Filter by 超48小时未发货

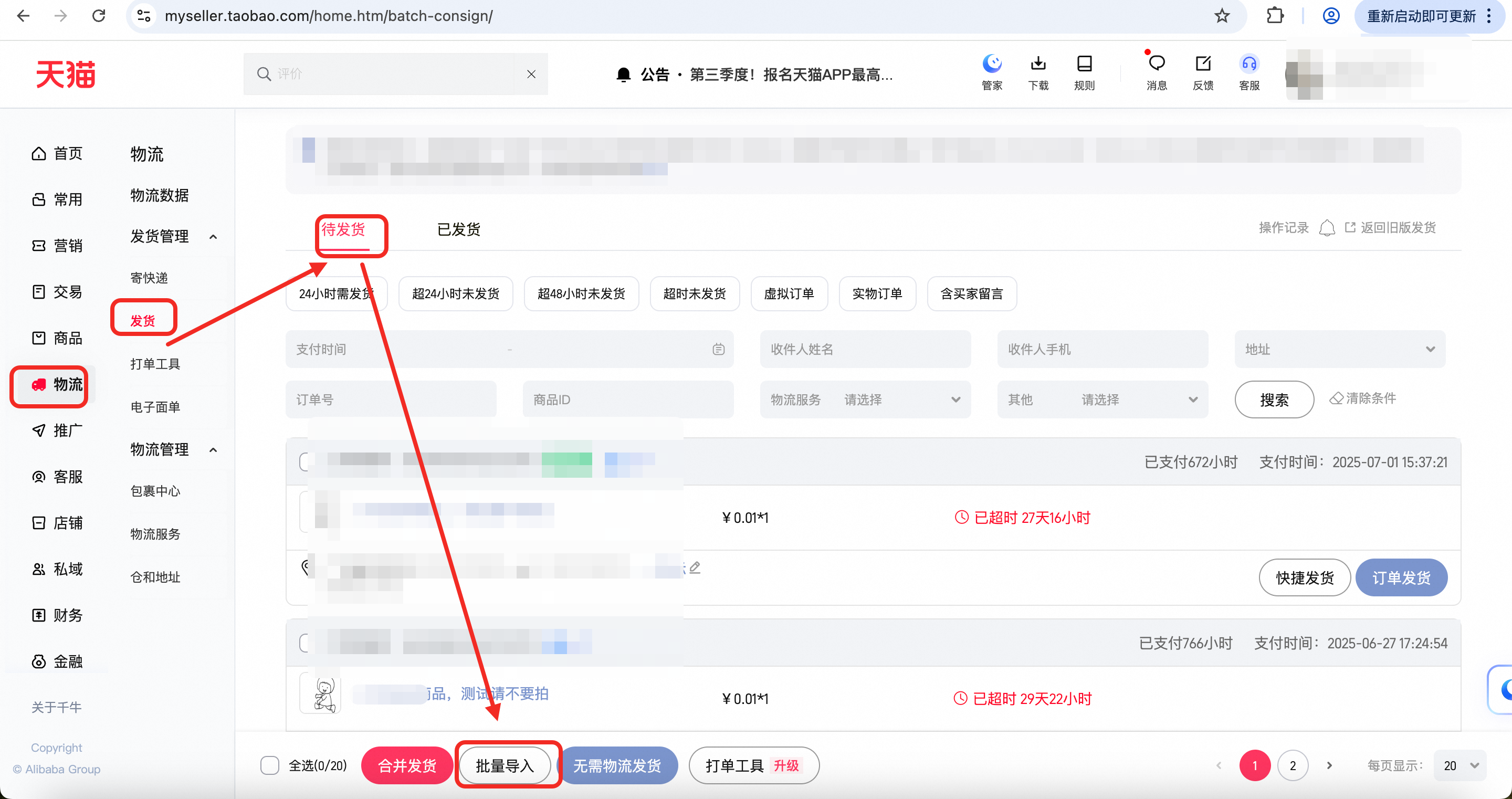coord(581,293)
